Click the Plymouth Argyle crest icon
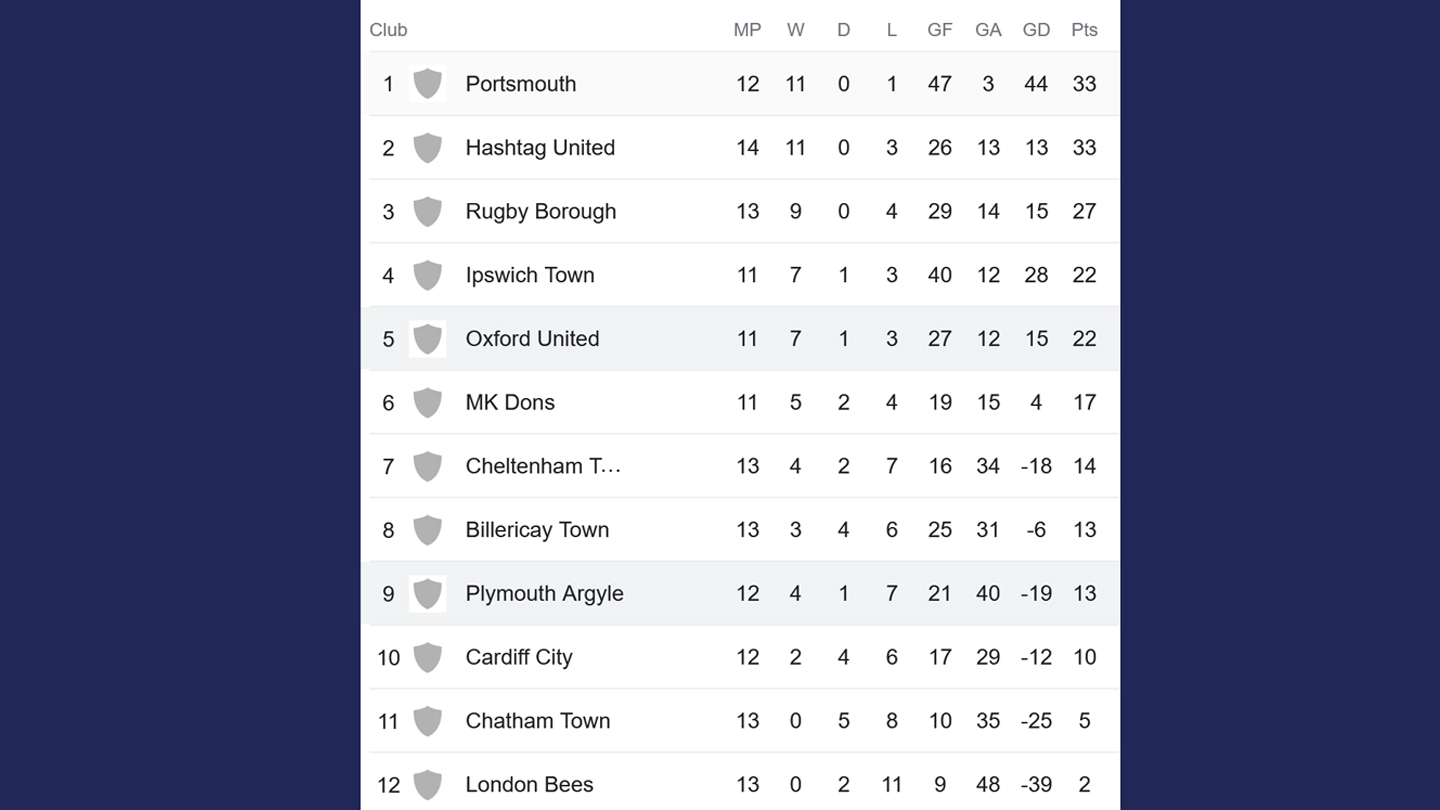Viewport: 1440px width, 810px height. point(427,594)
